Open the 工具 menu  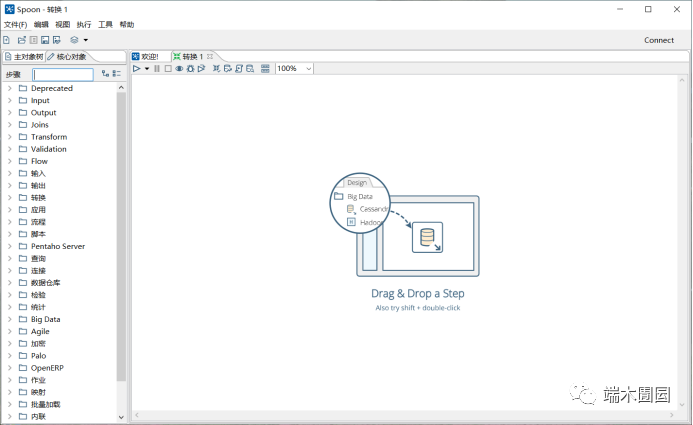pyautogui.click(x=105, y=24)
